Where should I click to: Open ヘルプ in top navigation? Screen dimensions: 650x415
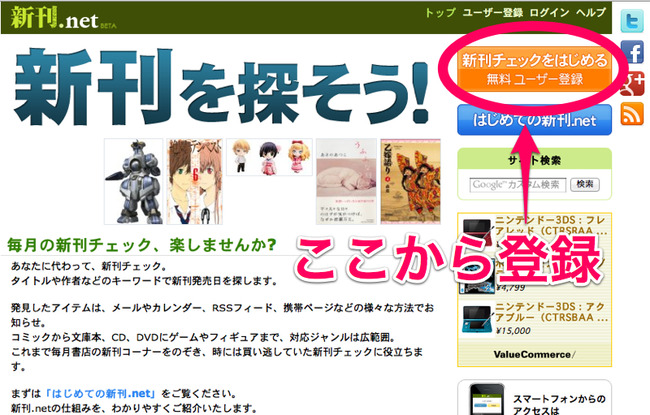[591, 13]
